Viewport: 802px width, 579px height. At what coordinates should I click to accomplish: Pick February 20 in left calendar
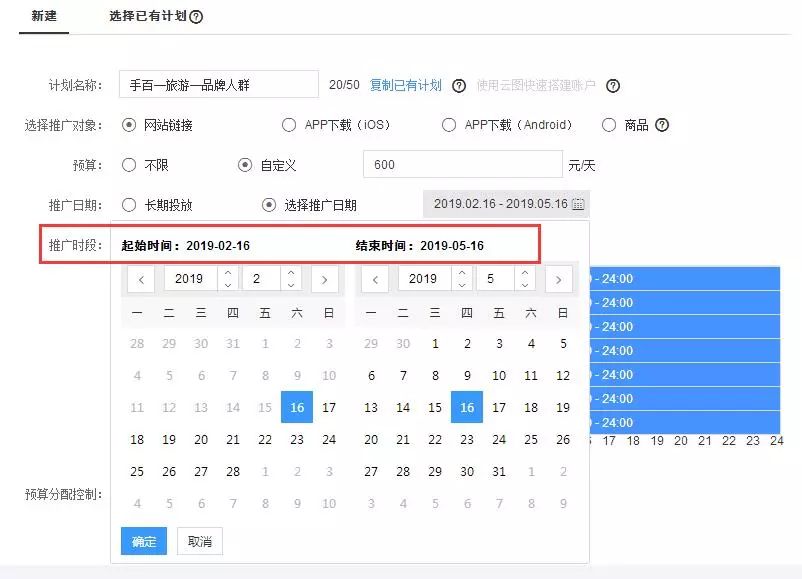[x=201, y=440]
